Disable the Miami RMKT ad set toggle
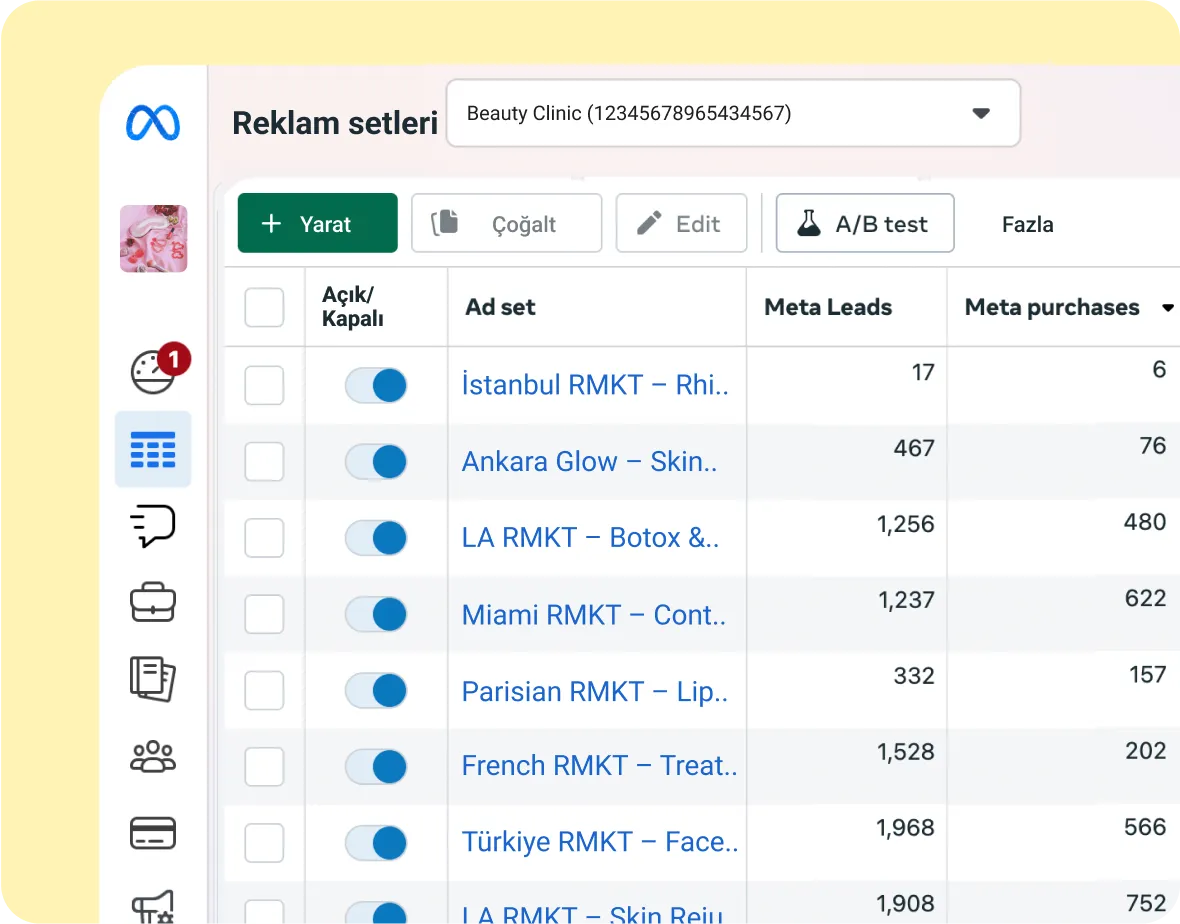1180x924 pixels. pyautogui.click(x=376, y=614)
